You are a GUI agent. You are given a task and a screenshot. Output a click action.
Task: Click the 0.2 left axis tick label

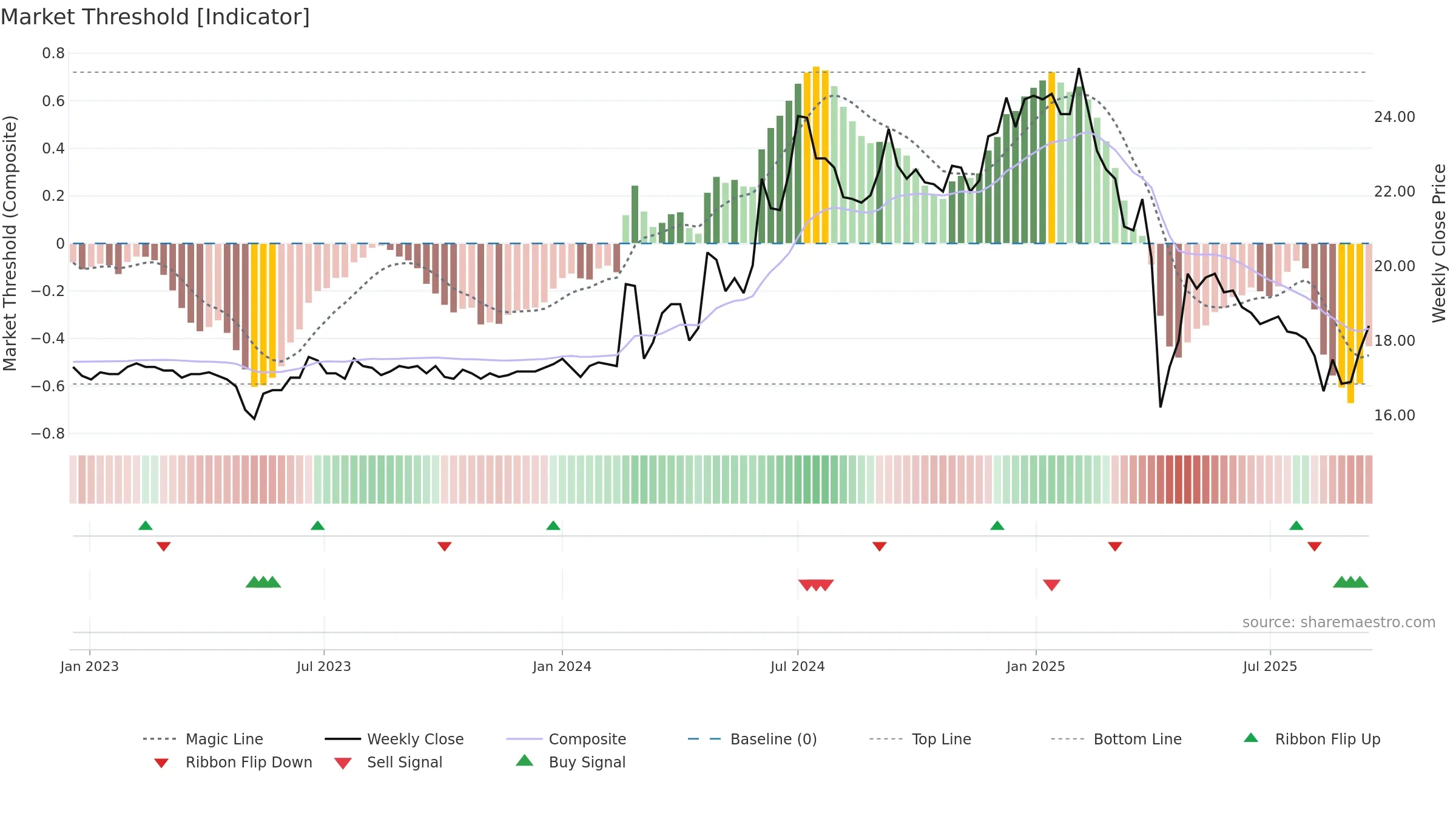pyautogui.click(x=53, y=196)
